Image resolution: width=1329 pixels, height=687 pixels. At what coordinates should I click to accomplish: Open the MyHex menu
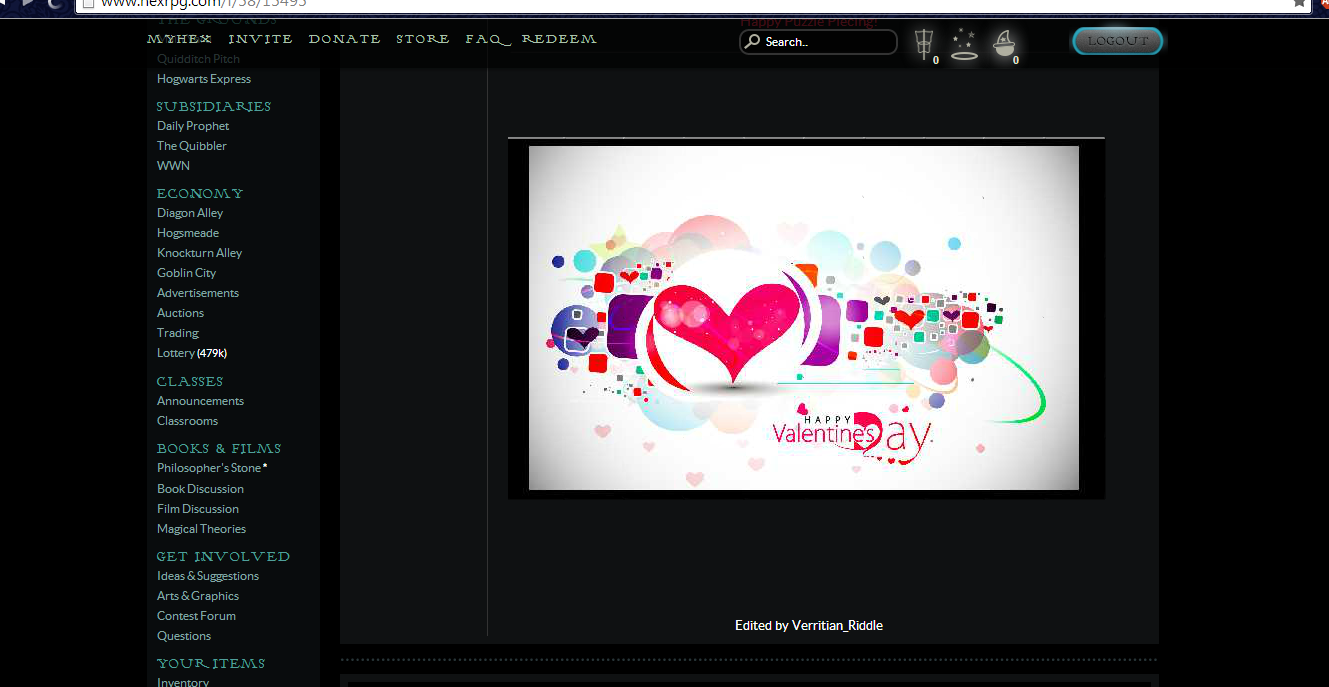pos(180,39)
